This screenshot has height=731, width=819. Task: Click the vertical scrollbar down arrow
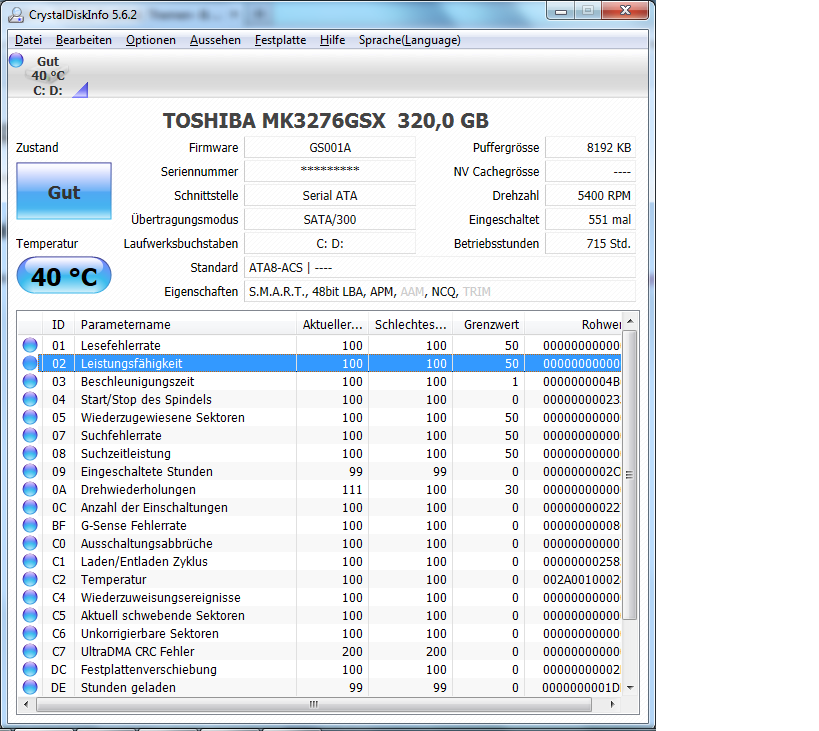630,688
